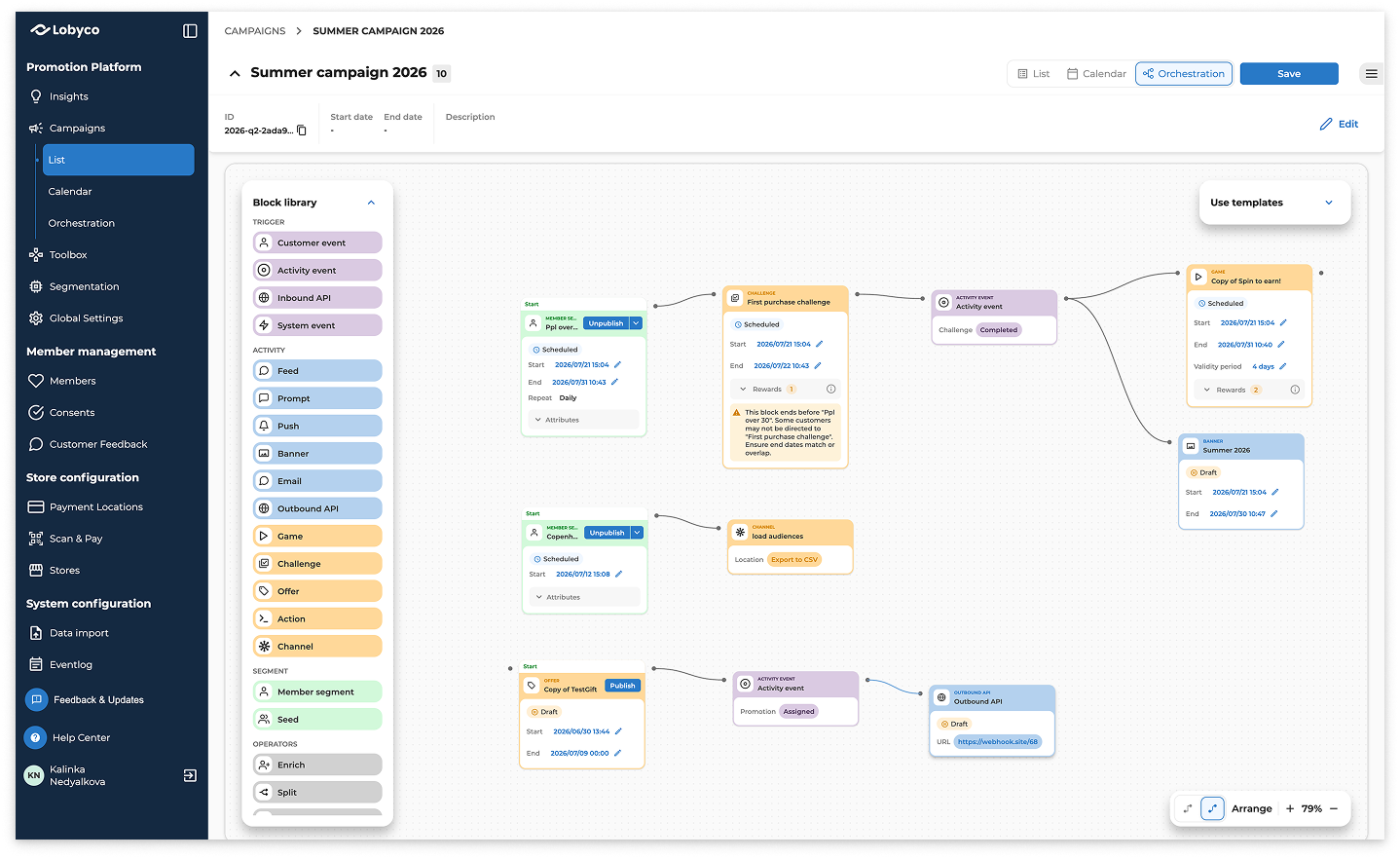Screen dimensions: 1400x859
Task: Edit start date of First purchase challenge
Action: 820,344
